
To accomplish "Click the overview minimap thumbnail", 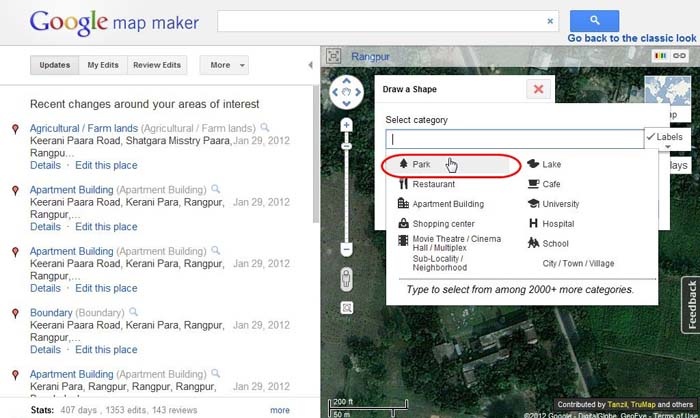I will click(667, 90).
